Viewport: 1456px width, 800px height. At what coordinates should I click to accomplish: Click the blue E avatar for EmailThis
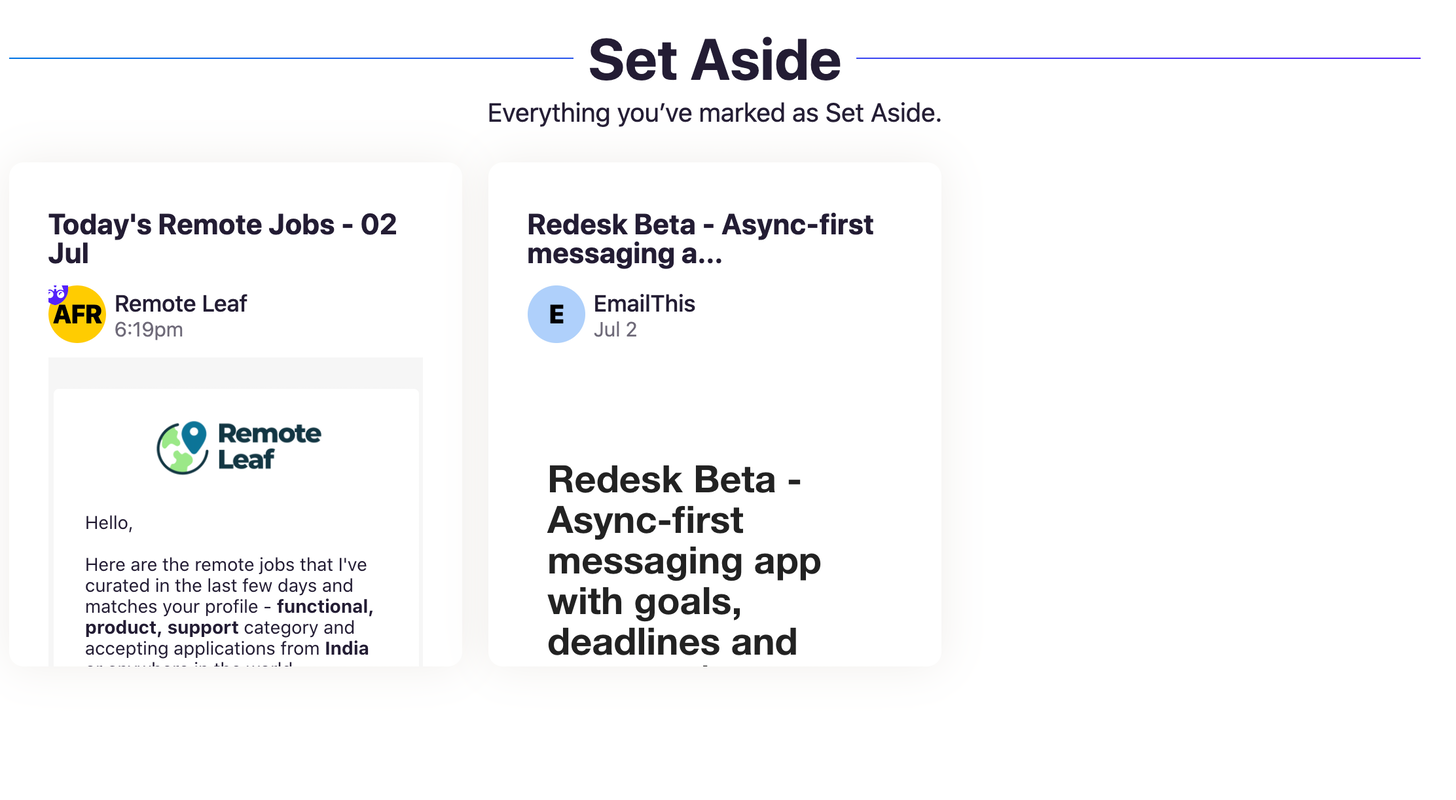(556, 314)
